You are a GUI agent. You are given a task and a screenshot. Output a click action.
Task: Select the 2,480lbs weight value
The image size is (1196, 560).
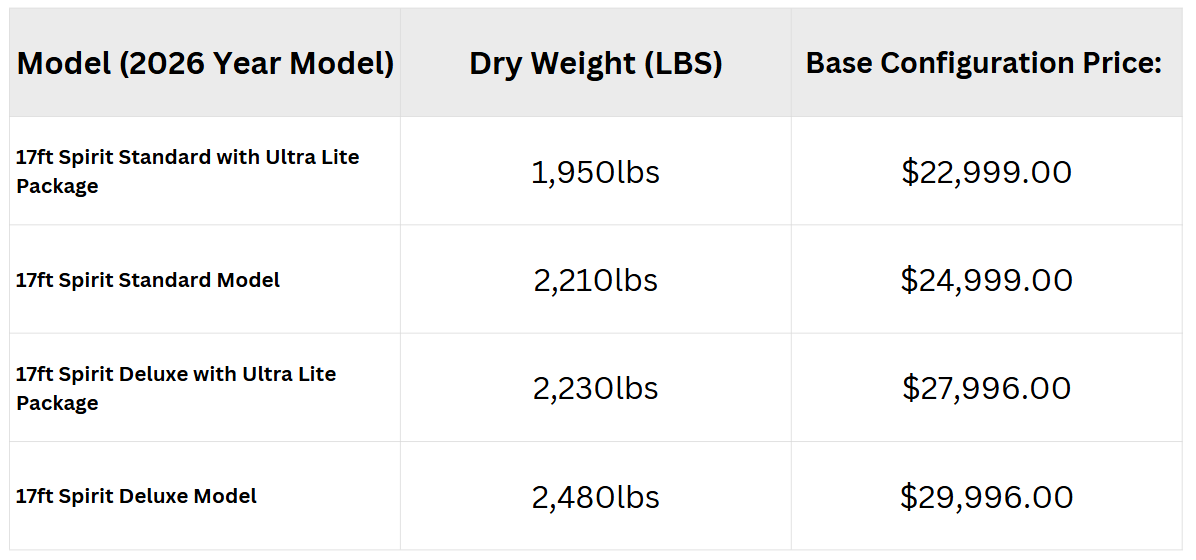tap(596, 497)
